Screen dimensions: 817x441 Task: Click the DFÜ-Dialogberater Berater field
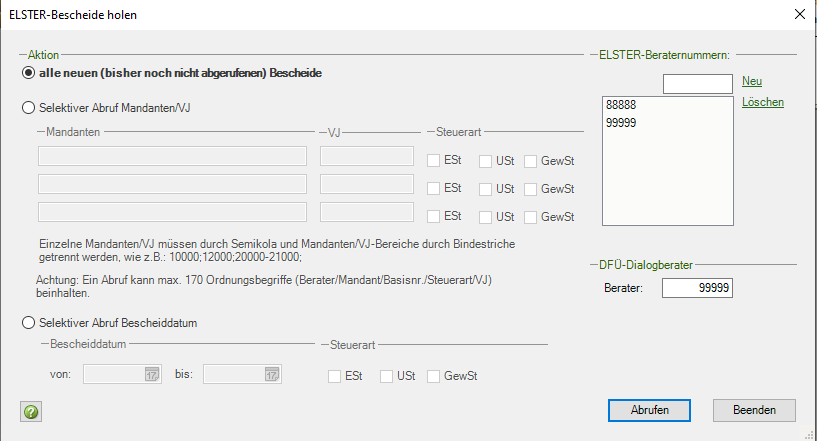pos(697,288)
